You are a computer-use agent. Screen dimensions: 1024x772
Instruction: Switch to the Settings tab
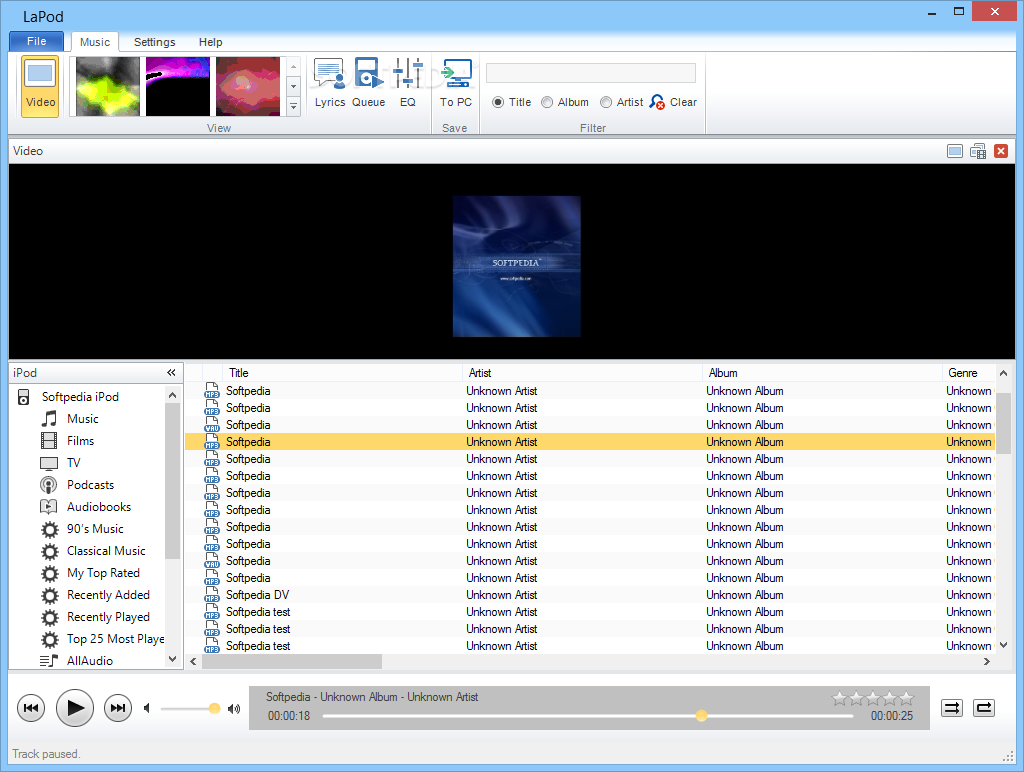pos(154,42)
